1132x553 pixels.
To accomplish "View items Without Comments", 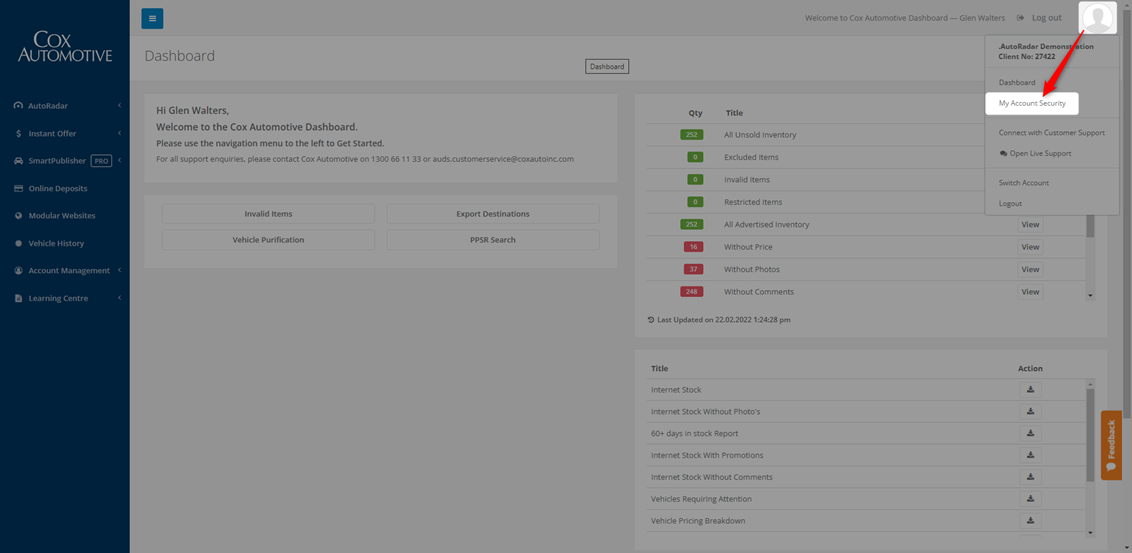I will point(1030,292).
